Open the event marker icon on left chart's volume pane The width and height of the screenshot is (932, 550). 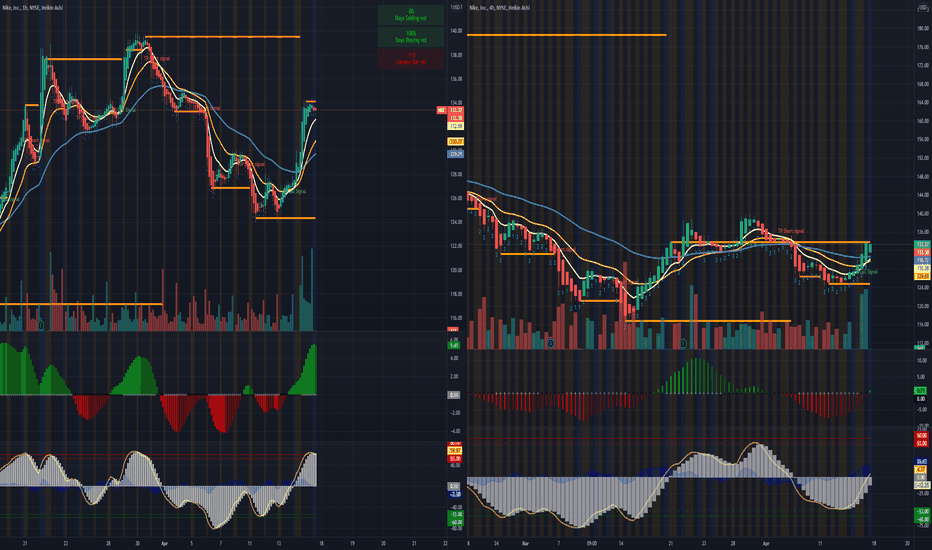pyautogui.click(x=41, y=325)
